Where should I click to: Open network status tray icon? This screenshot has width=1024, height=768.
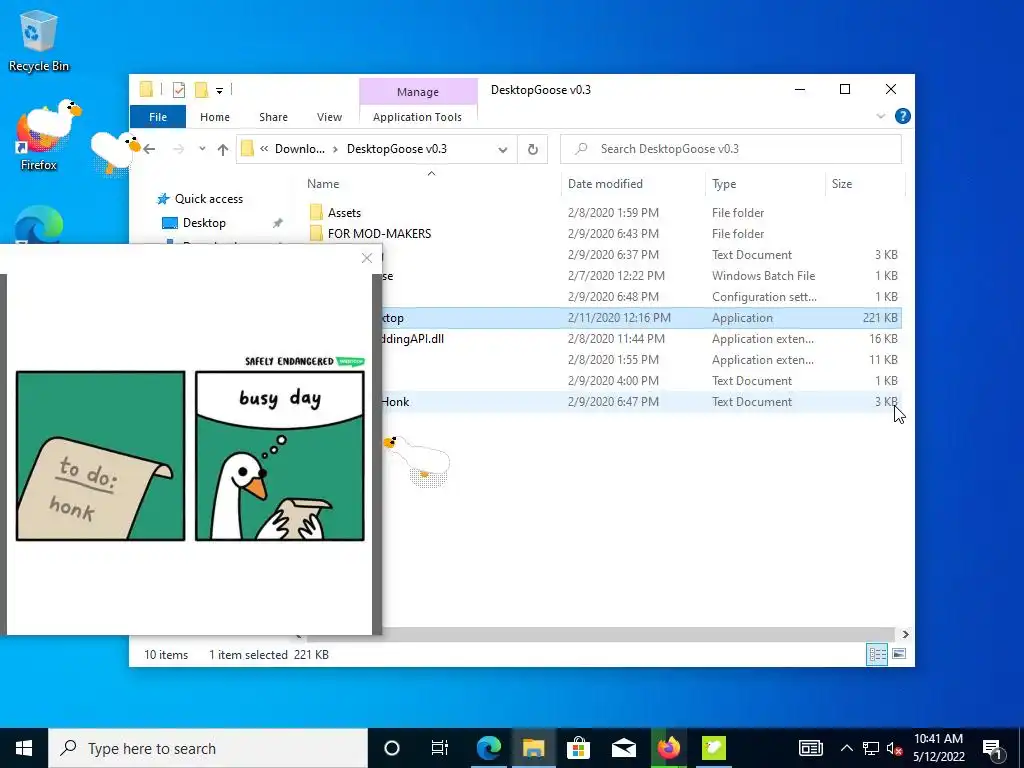(871, 748)
